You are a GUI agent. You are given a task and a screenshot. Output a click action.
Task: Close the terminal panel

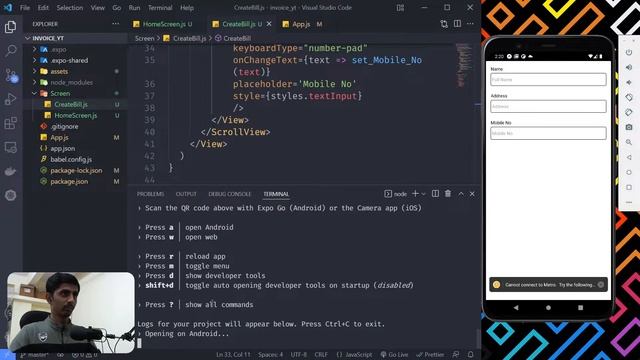pos(472,194)
